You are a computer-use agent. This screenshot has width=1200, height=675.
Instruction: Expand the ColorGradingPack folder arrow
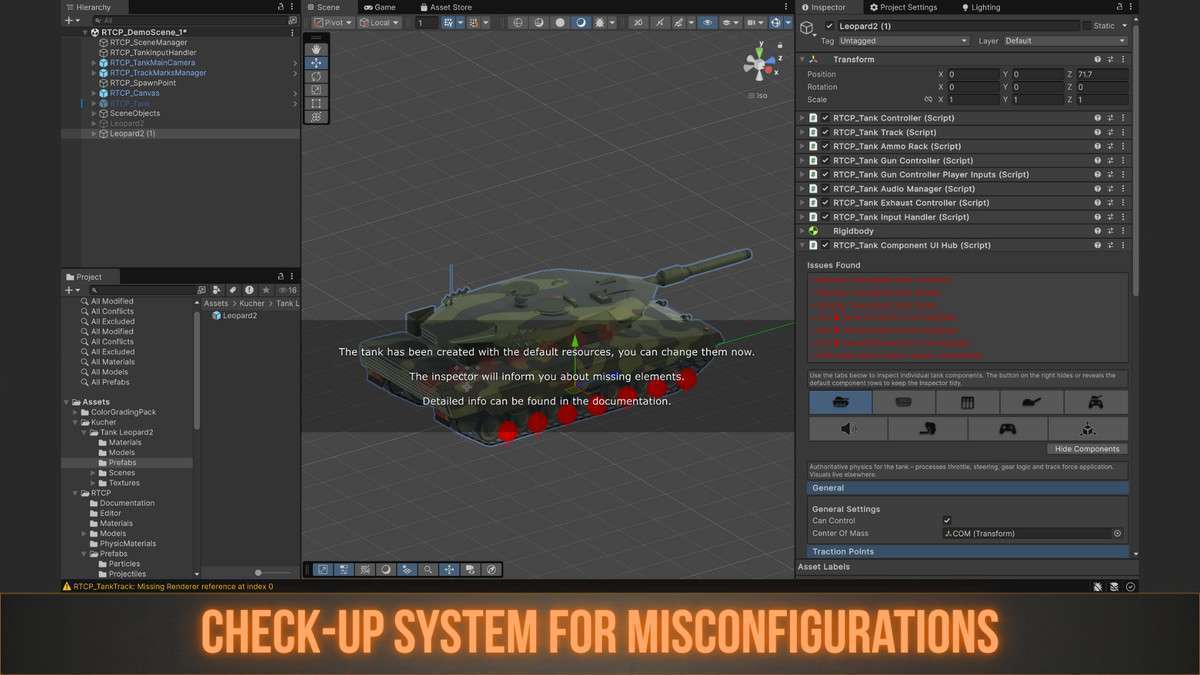click(x=75, y=412)
